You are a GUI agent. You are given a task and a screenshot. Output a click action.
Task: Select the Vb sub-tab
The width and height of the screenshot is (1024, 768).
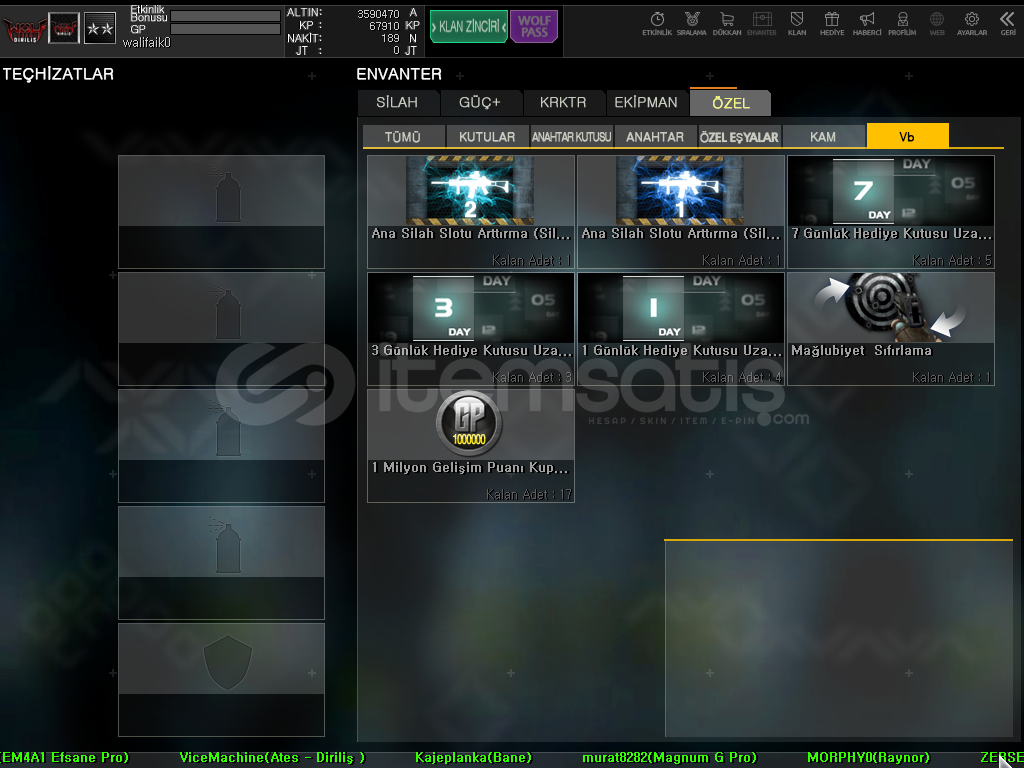907,136
